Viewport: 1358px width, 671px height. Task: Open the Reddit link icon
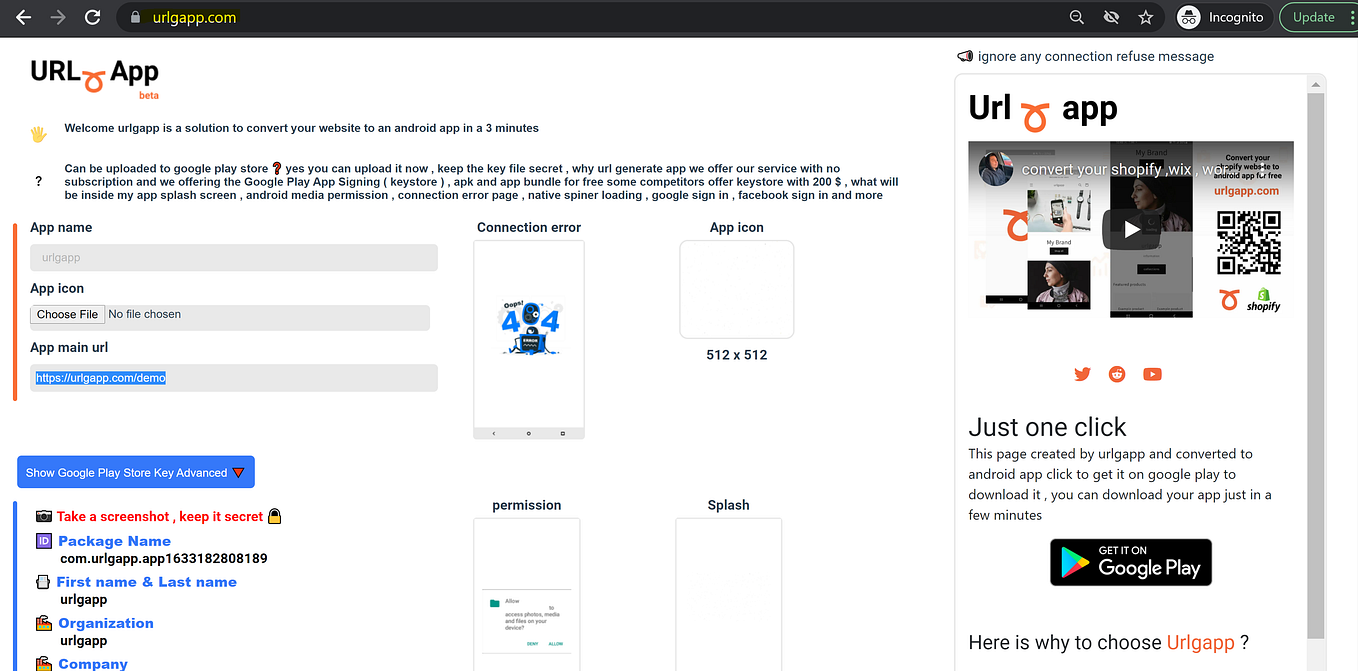click(1117, 374)
